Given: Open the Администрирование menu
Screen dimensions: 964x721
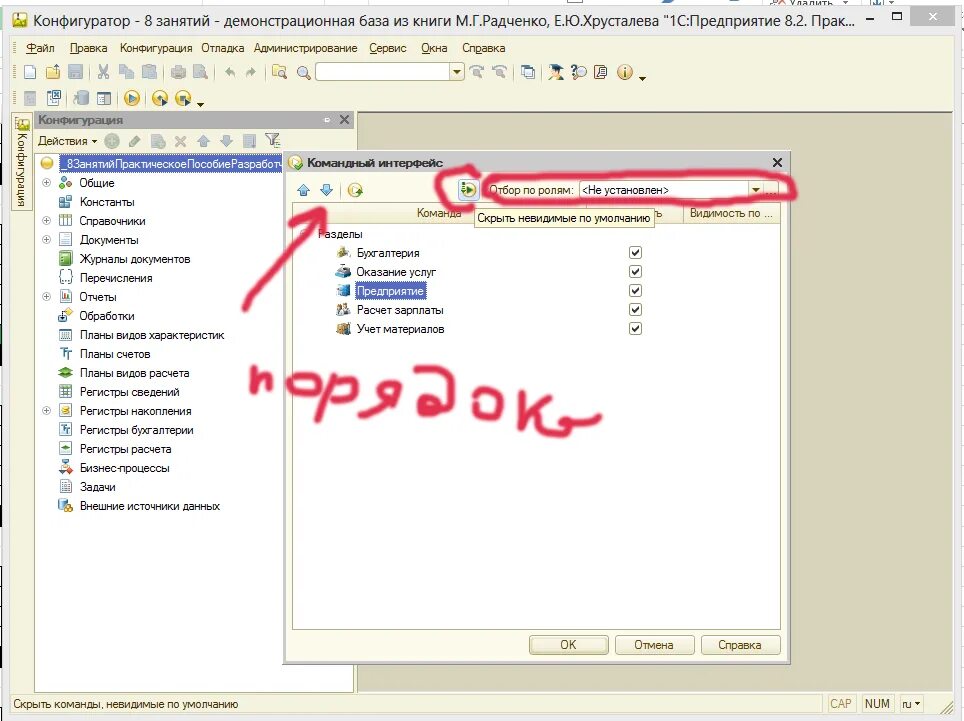Looking at the screenshot, I should [x=305, y=48].
